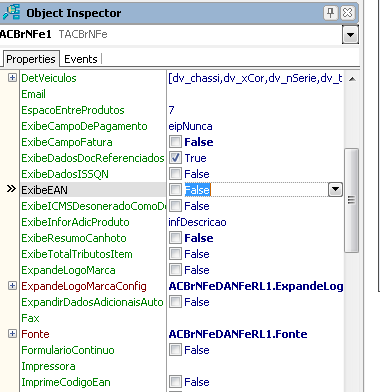Toggle the FormularioContinuo checkbox
The image size is (380, 392).
tap(175, 350)
